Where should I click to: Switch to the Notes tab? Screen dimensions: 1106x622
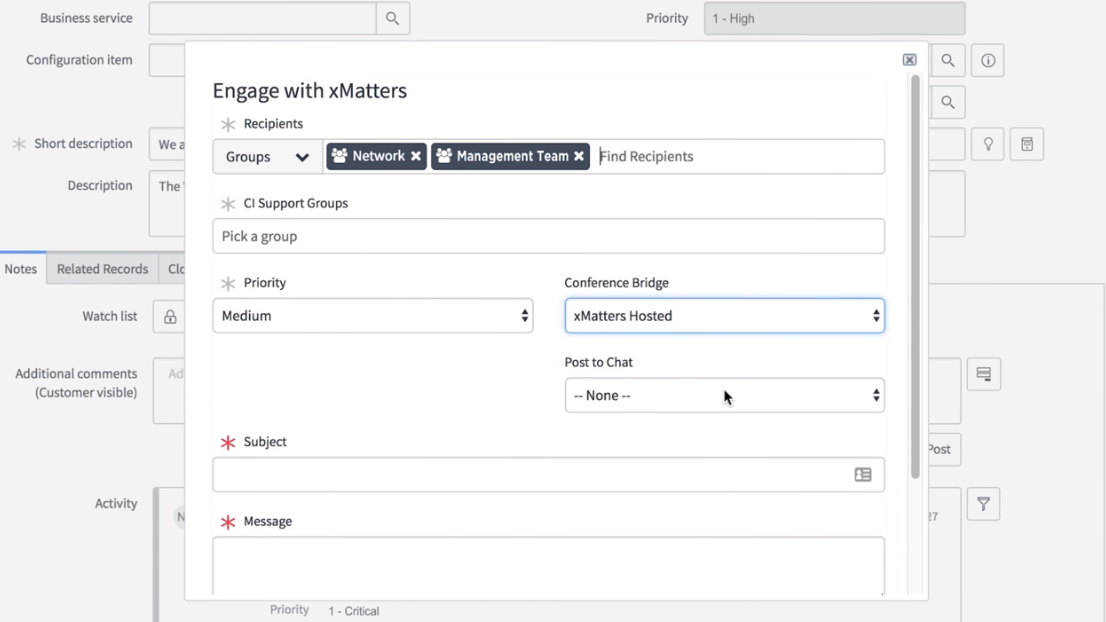(x=21, y=269)
